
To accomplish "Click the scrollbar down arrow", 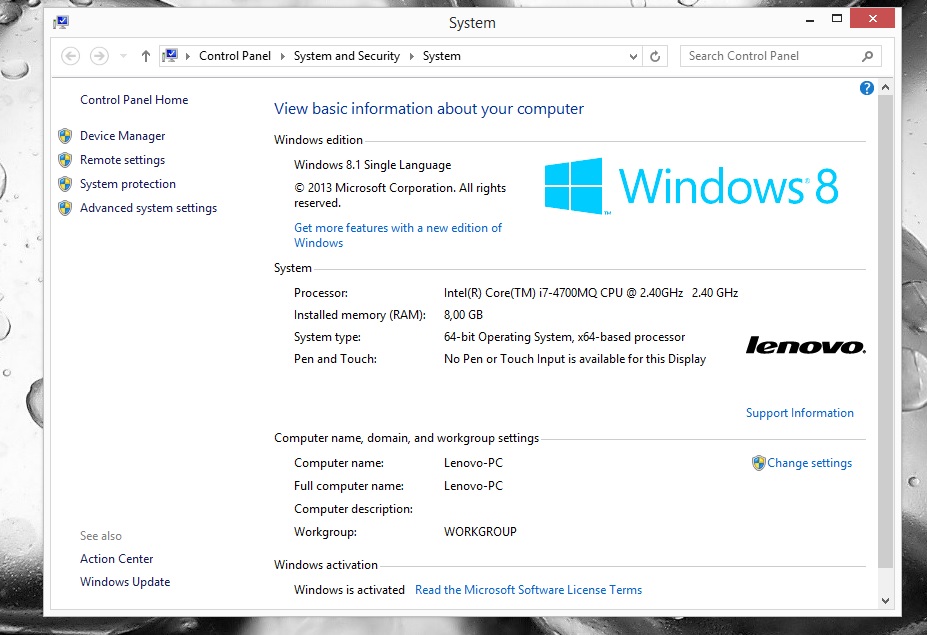I will 885,600.
